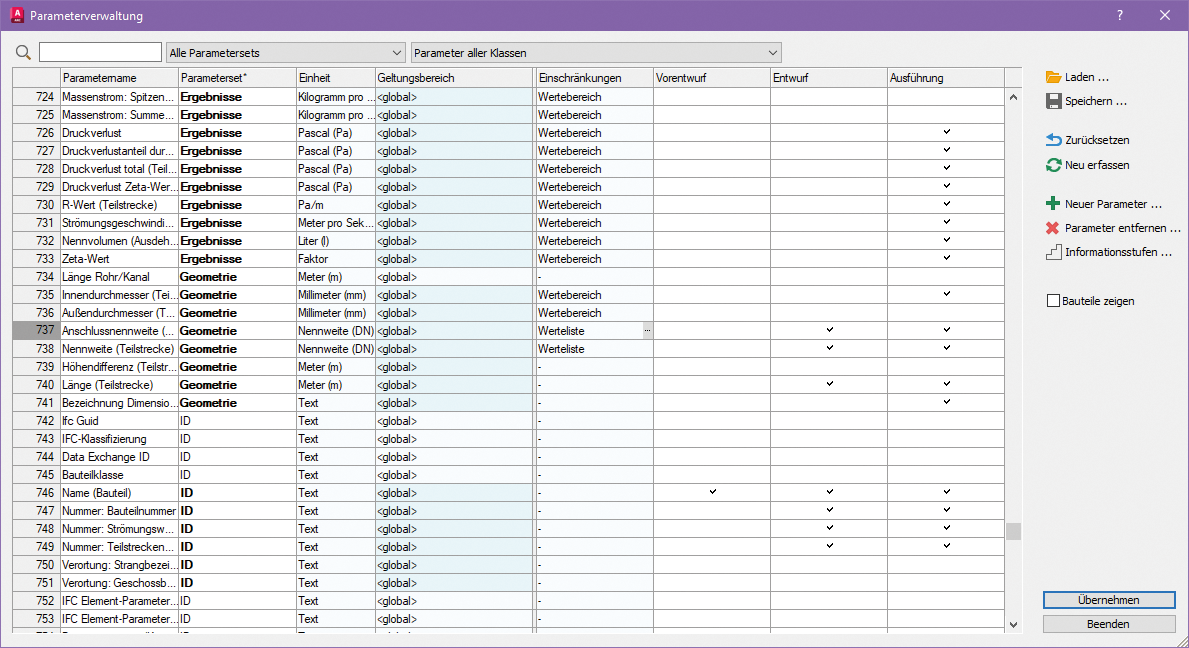
Task: Click the Zurücksetzen undo arrow icon
Action: 1053,140
